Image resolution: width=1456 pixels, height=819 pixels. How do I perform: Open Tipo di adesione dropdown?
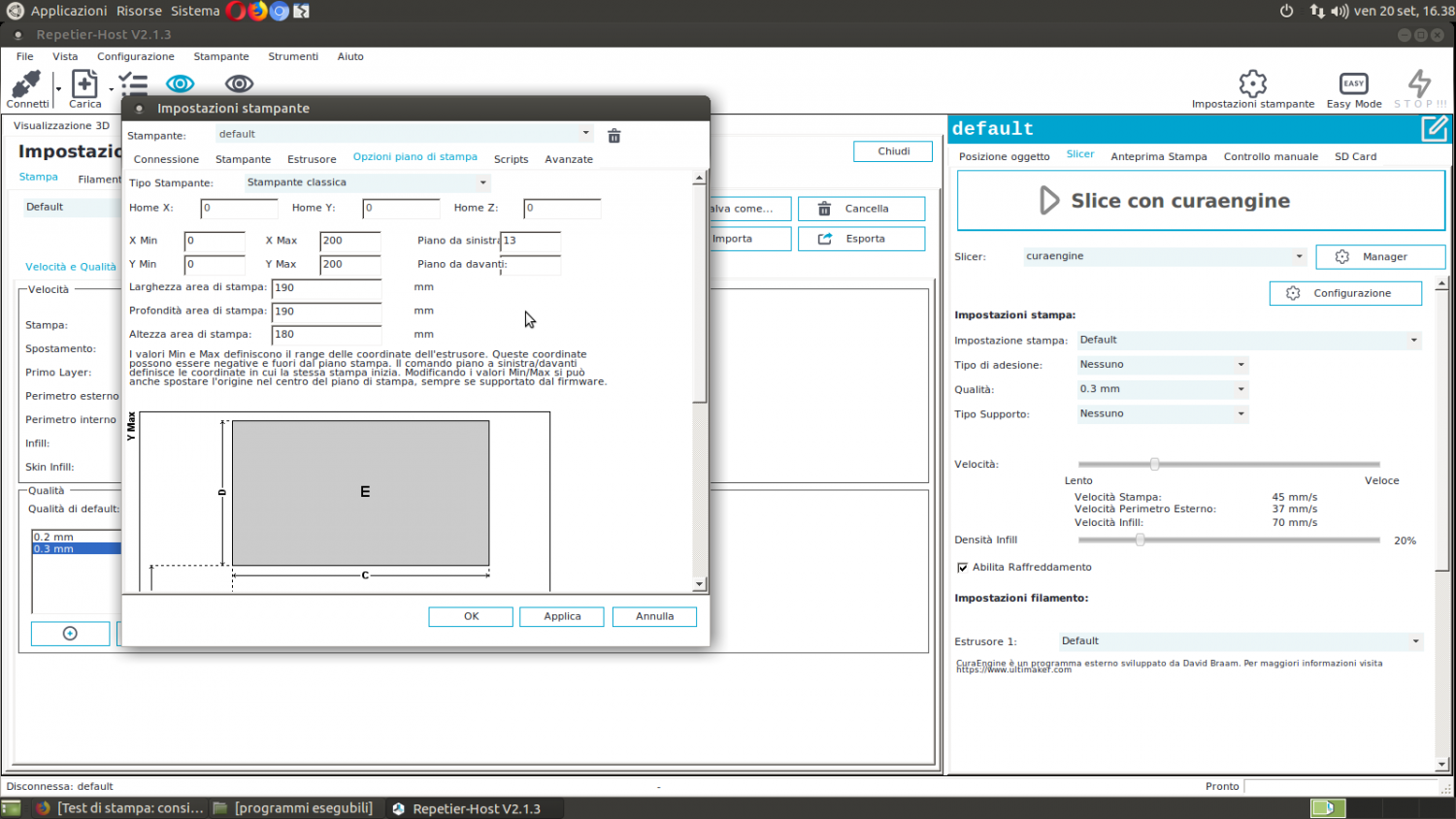click(1163, 365)
